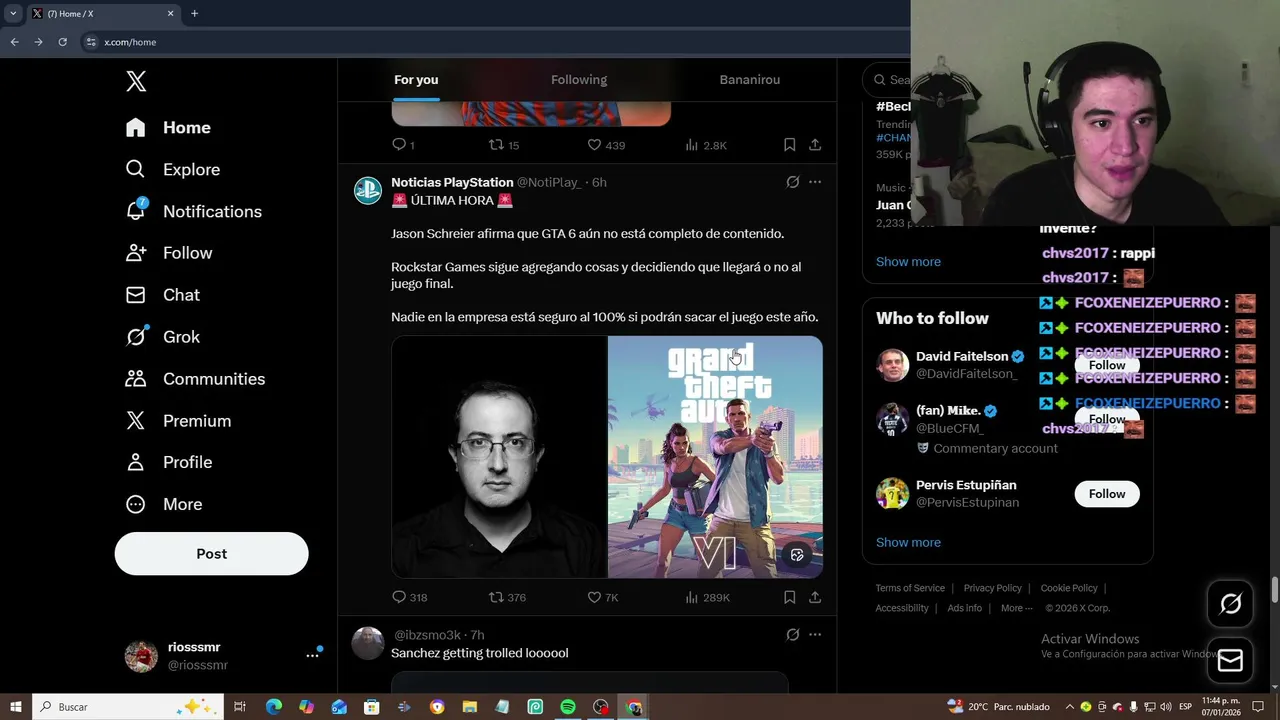Image resolution: width=1280 pixels, height=720 pixels.
Task: Open more options on Noticias PlayStation post
Action: [815, 182]
